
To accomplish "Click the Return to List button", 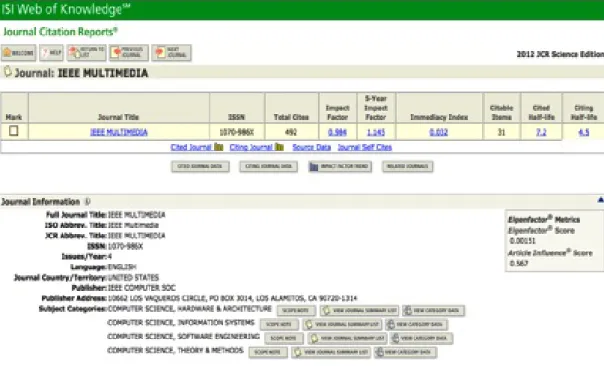I will (x=86, y=53).
